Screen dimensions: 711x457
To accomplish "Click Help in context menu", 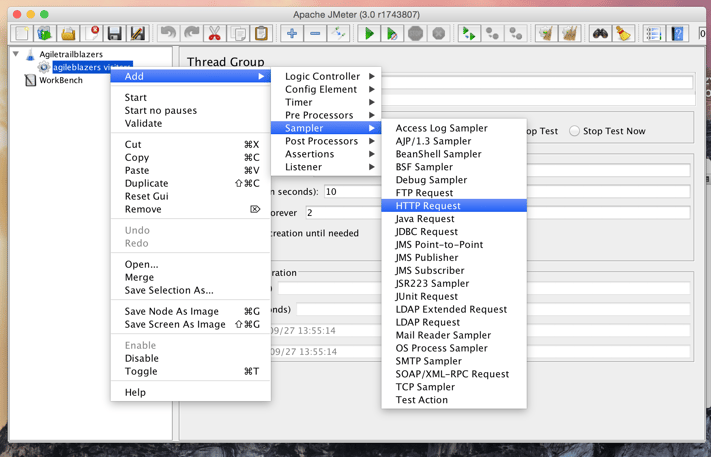I will 190,393.
